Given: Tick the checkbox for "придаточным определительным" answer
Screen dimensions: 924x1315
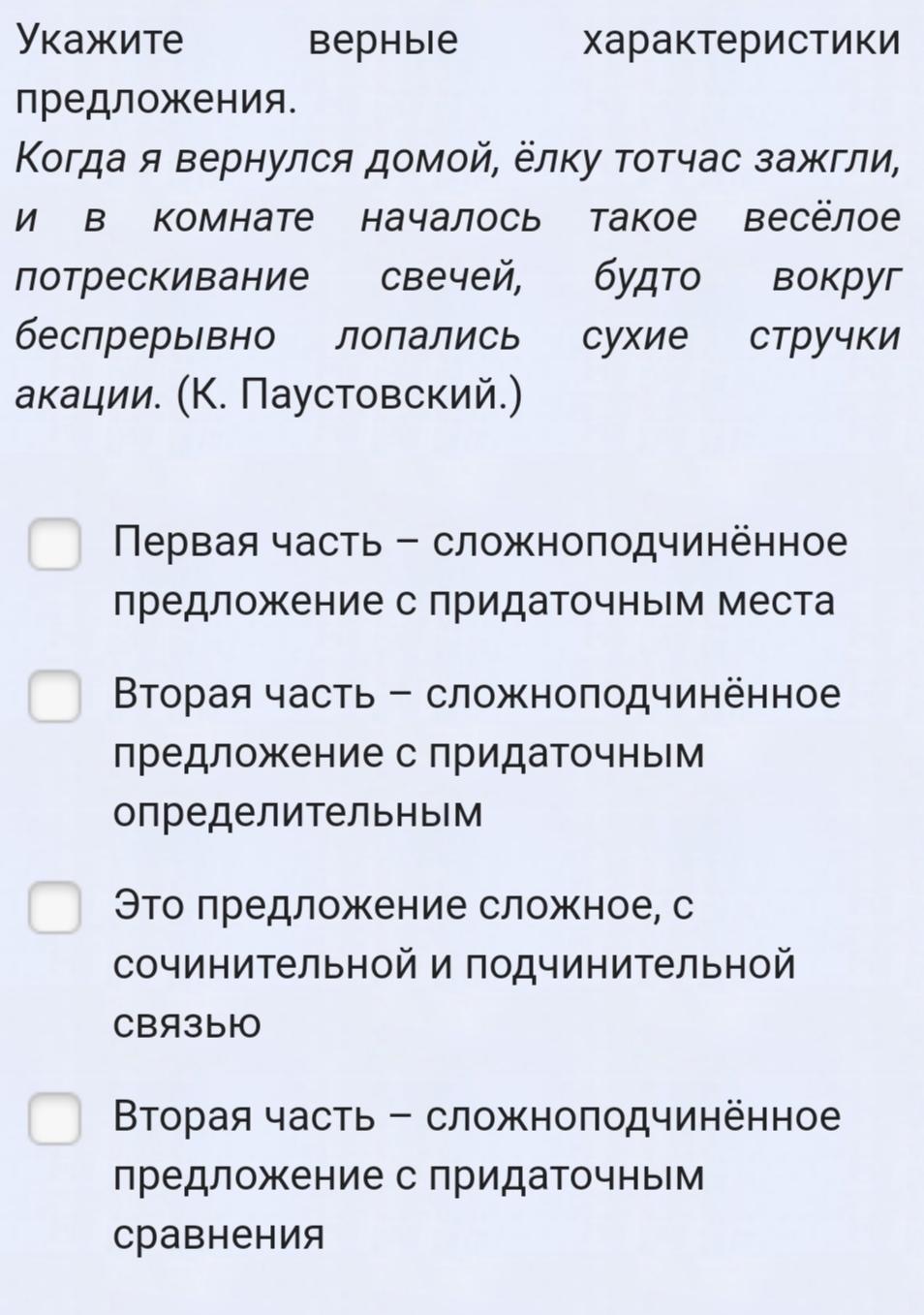Looking at the screenshot, I should click(x=54, y=697).
